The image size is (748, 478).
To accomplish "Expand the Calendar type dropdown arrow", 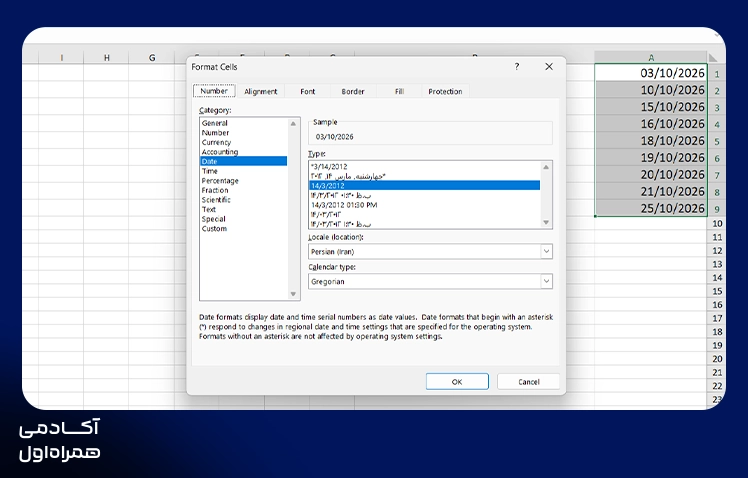I will [546, 281].
